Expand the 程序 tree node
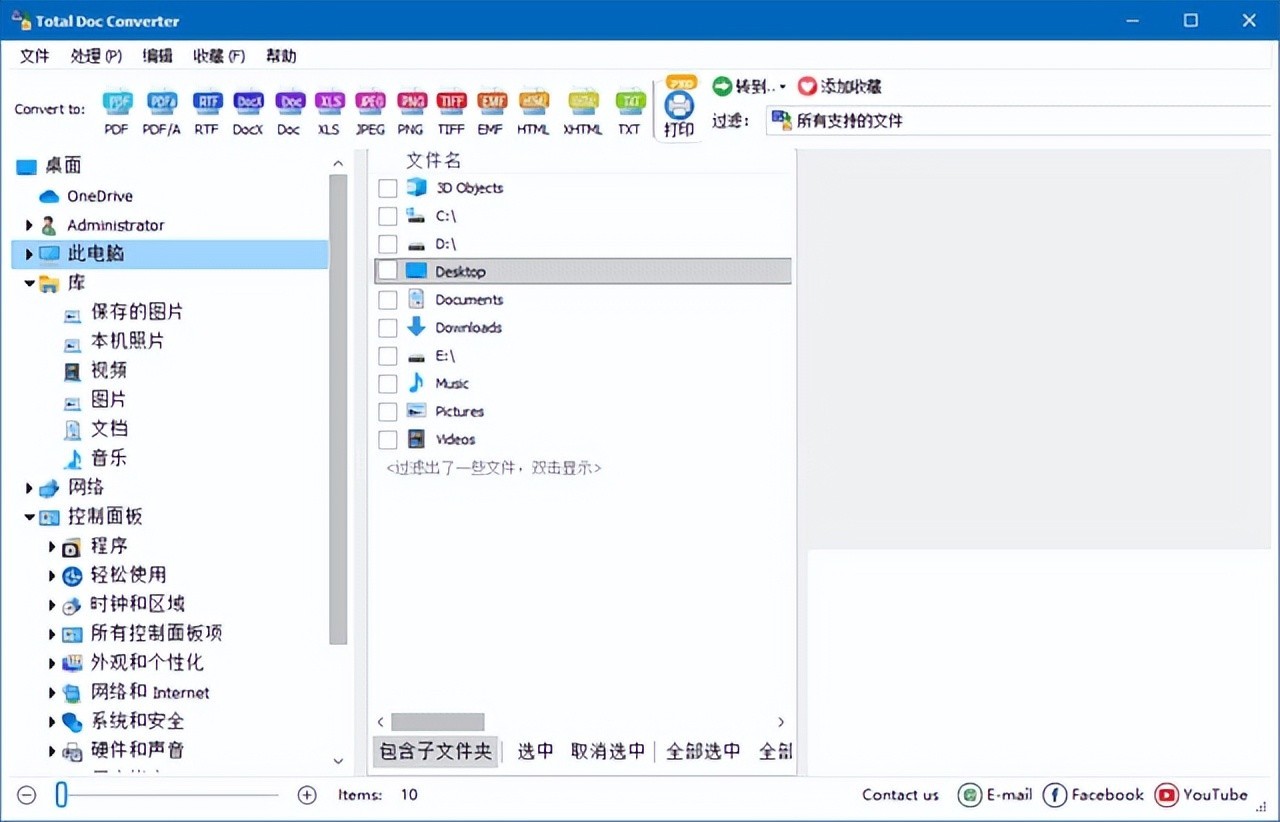 tap(52, 546)
